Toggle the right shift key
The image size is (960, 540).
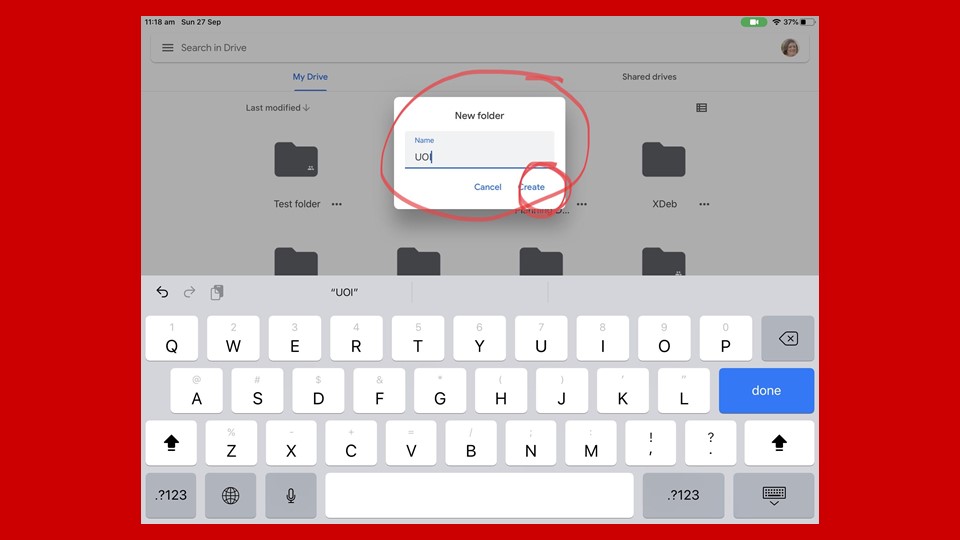point(779,442)
